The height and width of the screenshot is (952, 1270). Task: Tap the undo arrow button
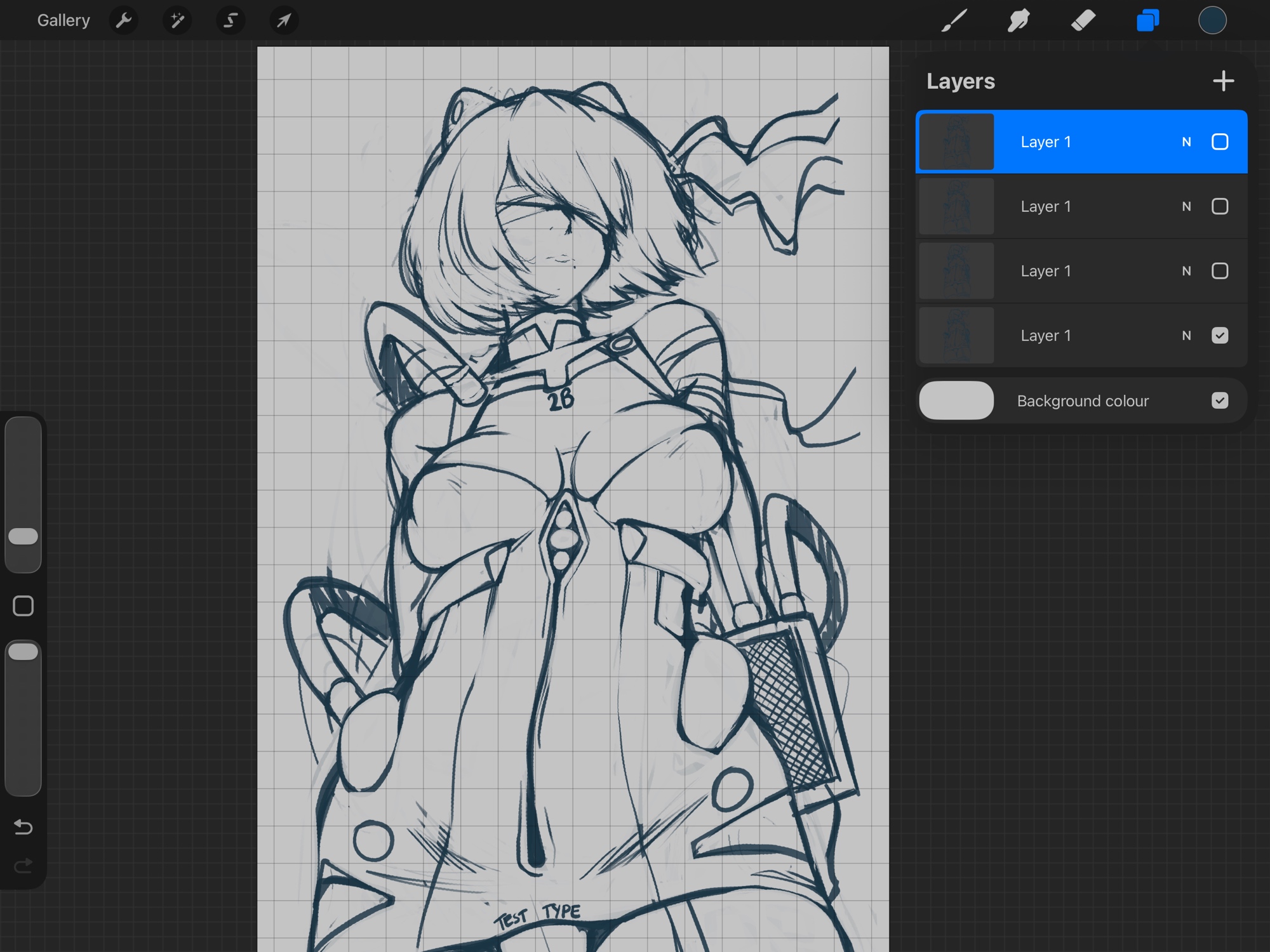[23, 827]
